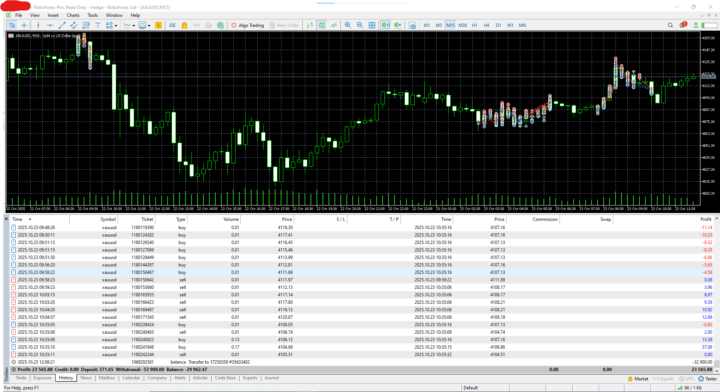Image resolution: width=720 pixels, height=392 pixels.
Task: Toggle Algo Trading on or off
Action: pos(248,25)
